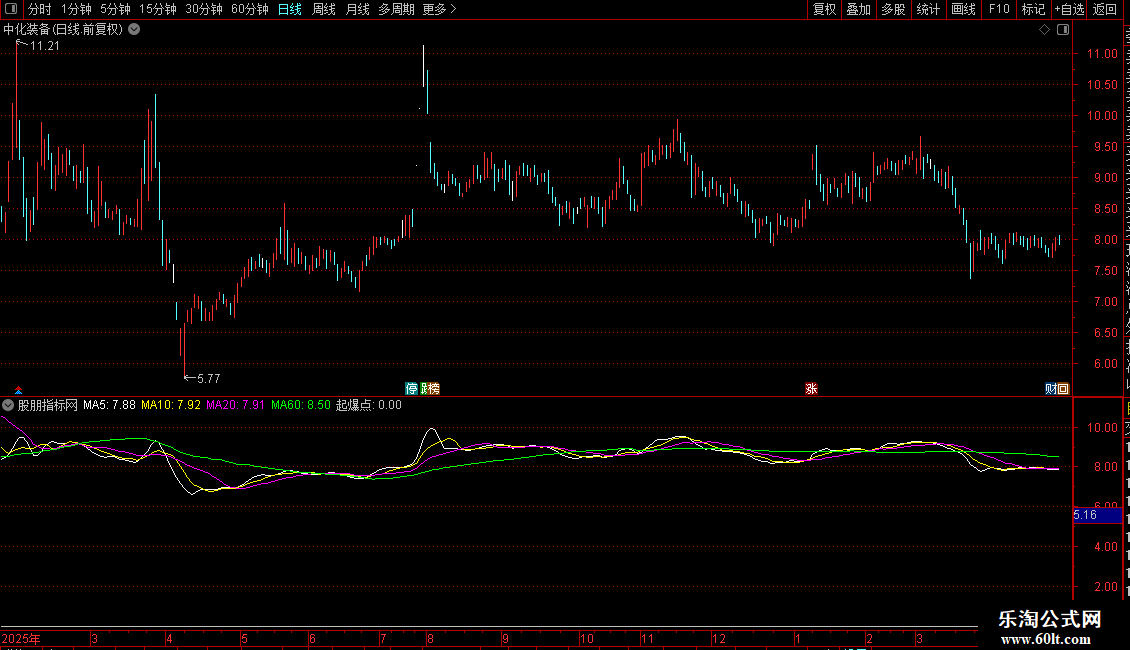This screenshot has width=1130, height=650.
Task: Click the 返回 back button
Action: coord(1105,9)
